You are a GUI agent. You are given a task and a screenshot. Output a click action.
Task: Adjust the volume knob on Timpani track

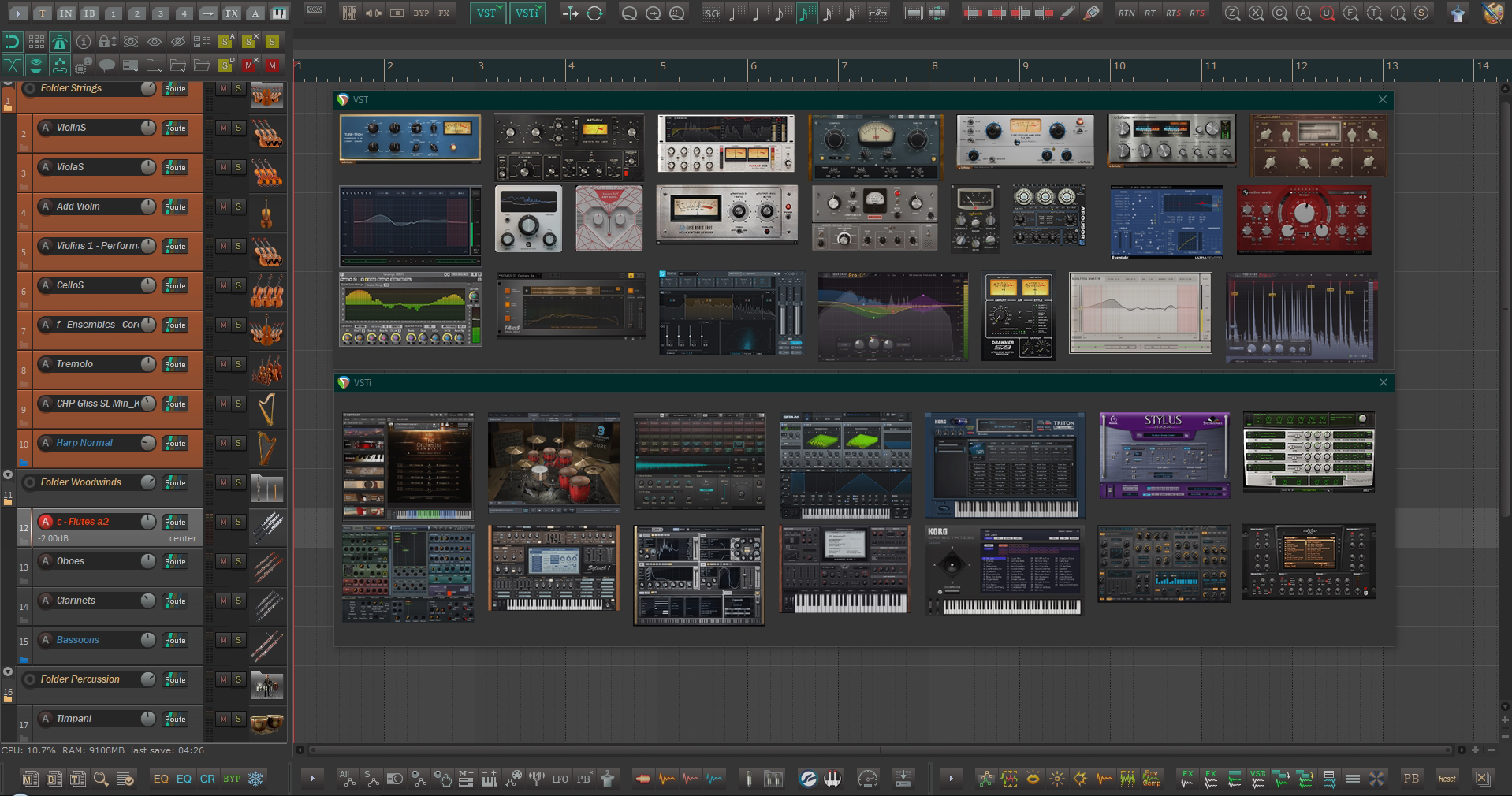coord(147,718)
